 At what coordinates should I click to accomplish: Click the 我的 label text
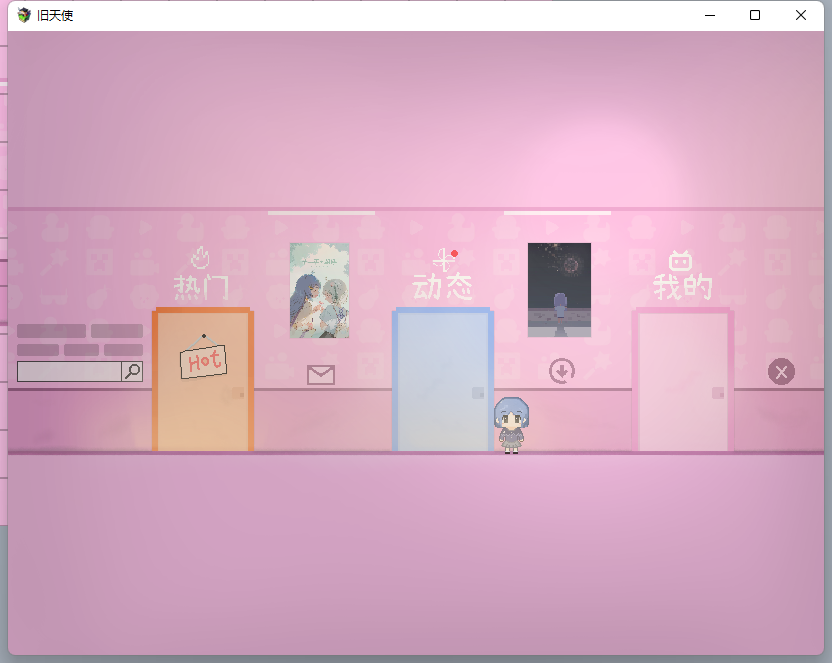(x=683, y=287)
